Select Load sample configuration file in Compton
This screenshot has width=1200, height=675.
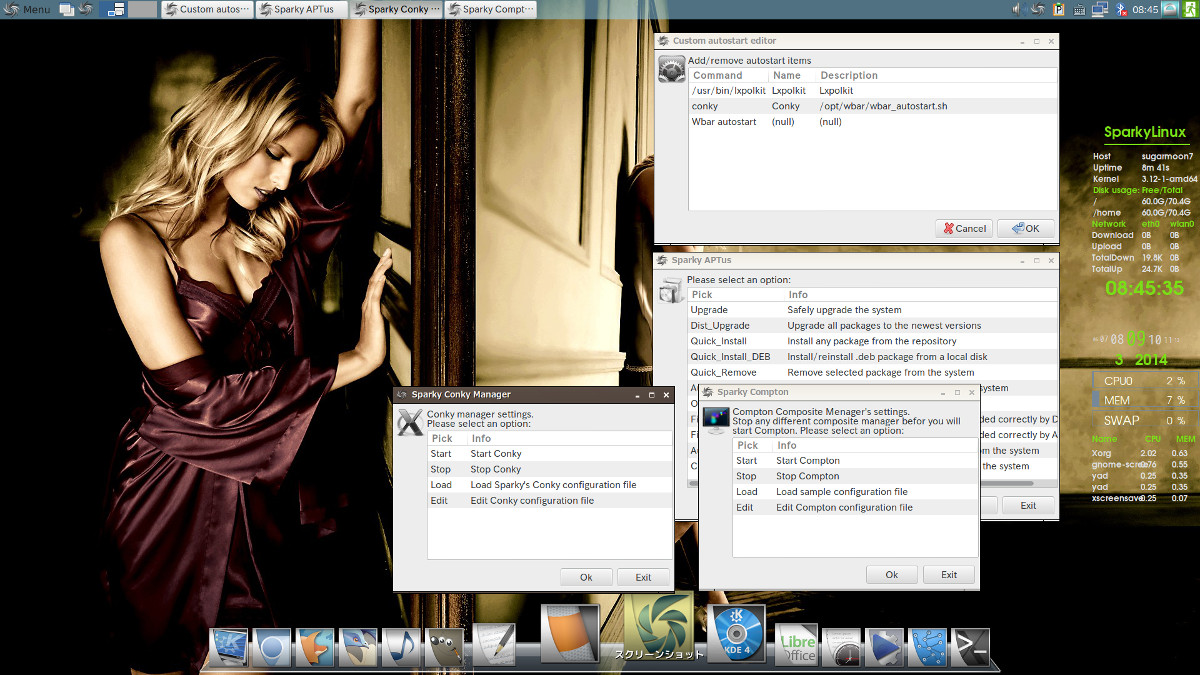coord(855,492)
